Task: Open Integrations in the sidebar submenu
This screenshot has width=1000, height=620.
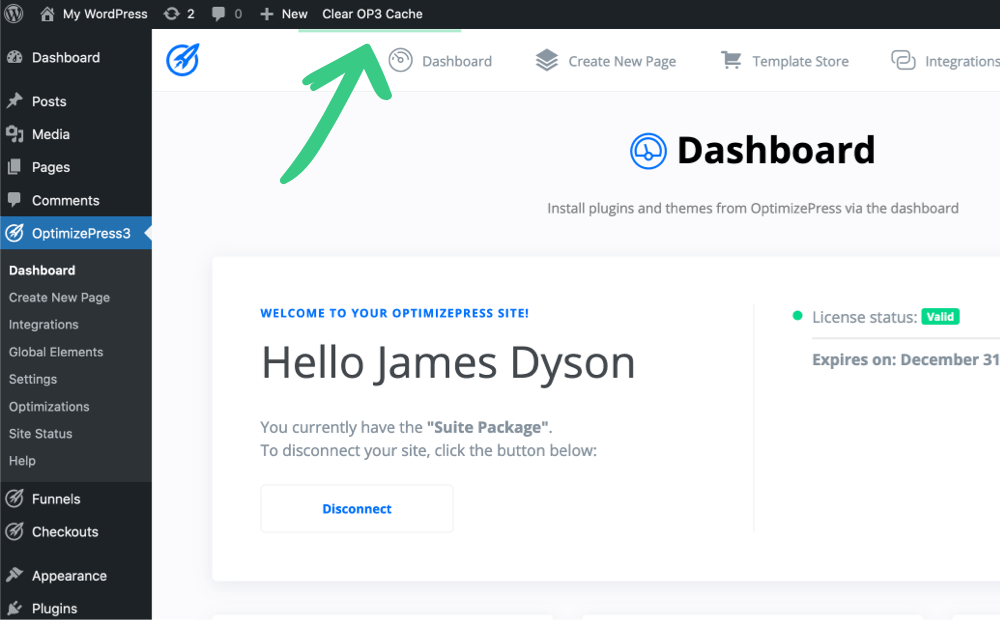Action: point(43,325)
